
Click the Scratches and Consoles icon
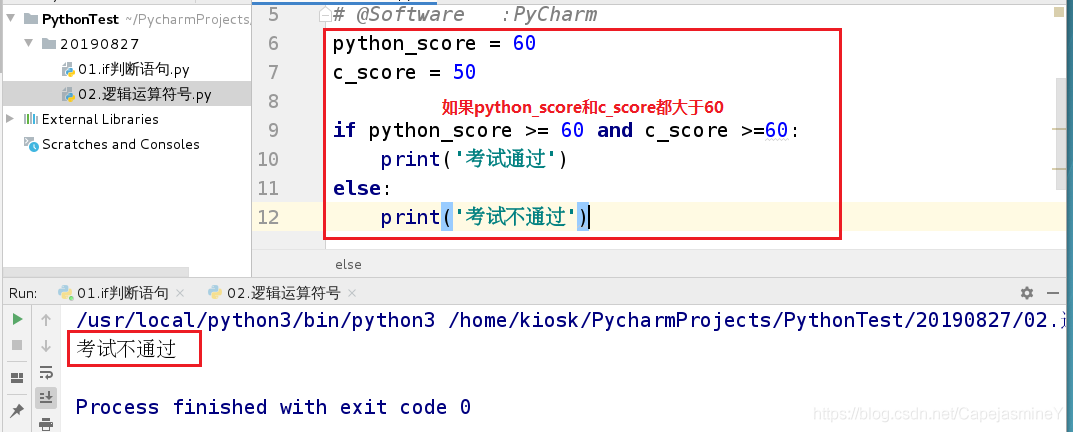31,144
